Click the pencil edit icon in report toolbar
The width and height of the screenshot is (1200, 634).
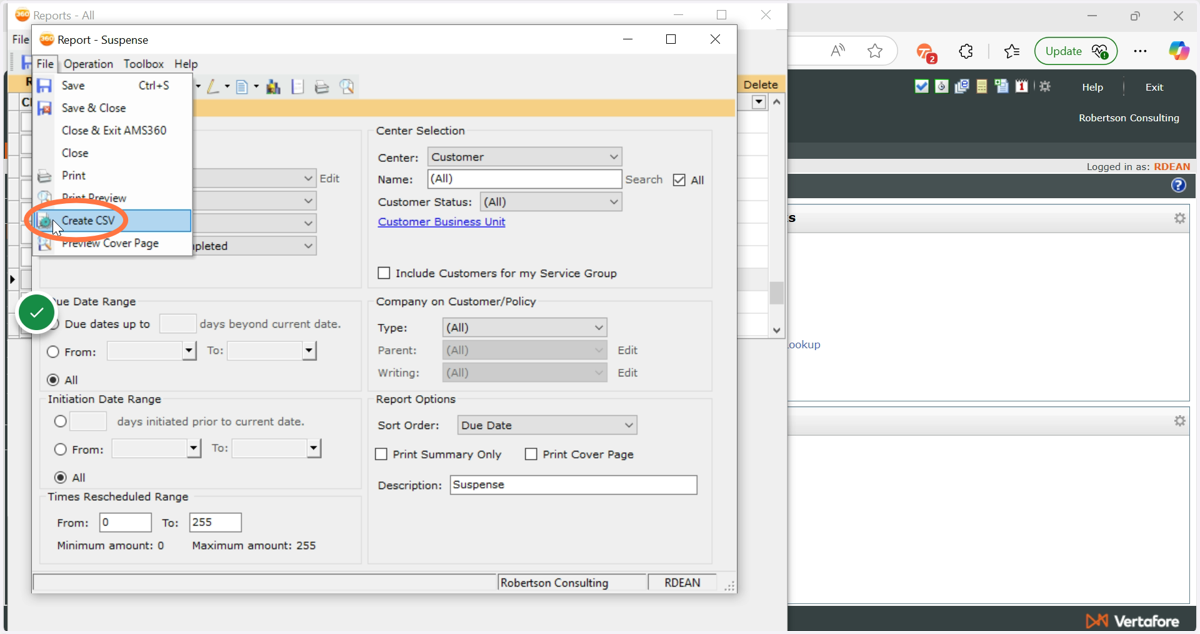coord(213,87)
